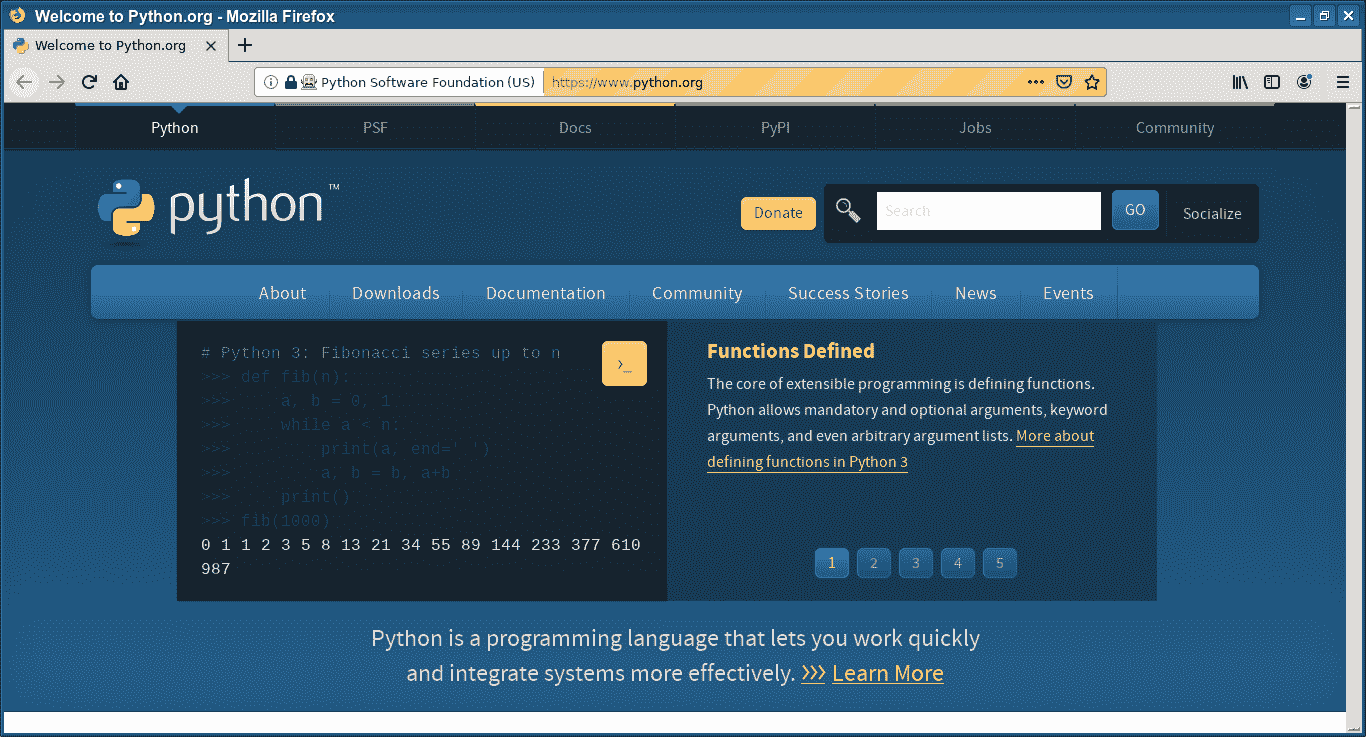Click the magnifying glass search icon
Screen dimensions: 1366x737
[x=848, y=211]
